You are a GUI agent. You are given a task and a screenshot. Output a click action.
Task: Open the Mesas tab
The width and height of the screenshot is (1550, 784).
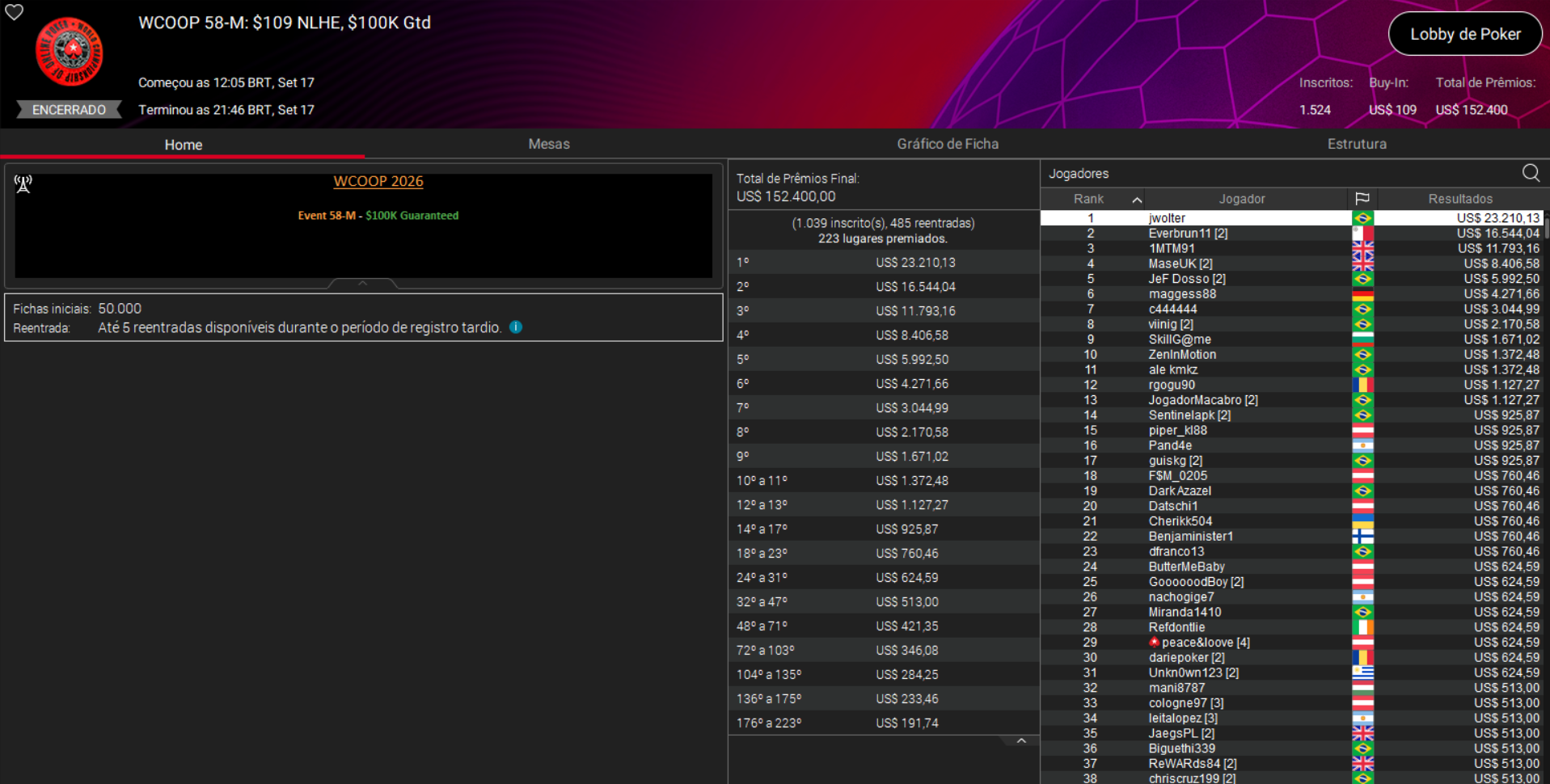coord(549,144)
